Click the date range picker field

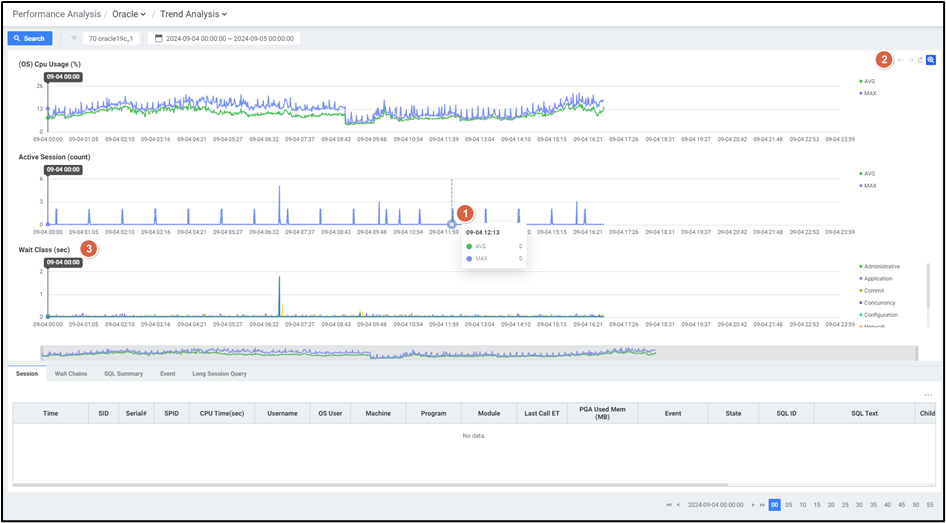223,38
